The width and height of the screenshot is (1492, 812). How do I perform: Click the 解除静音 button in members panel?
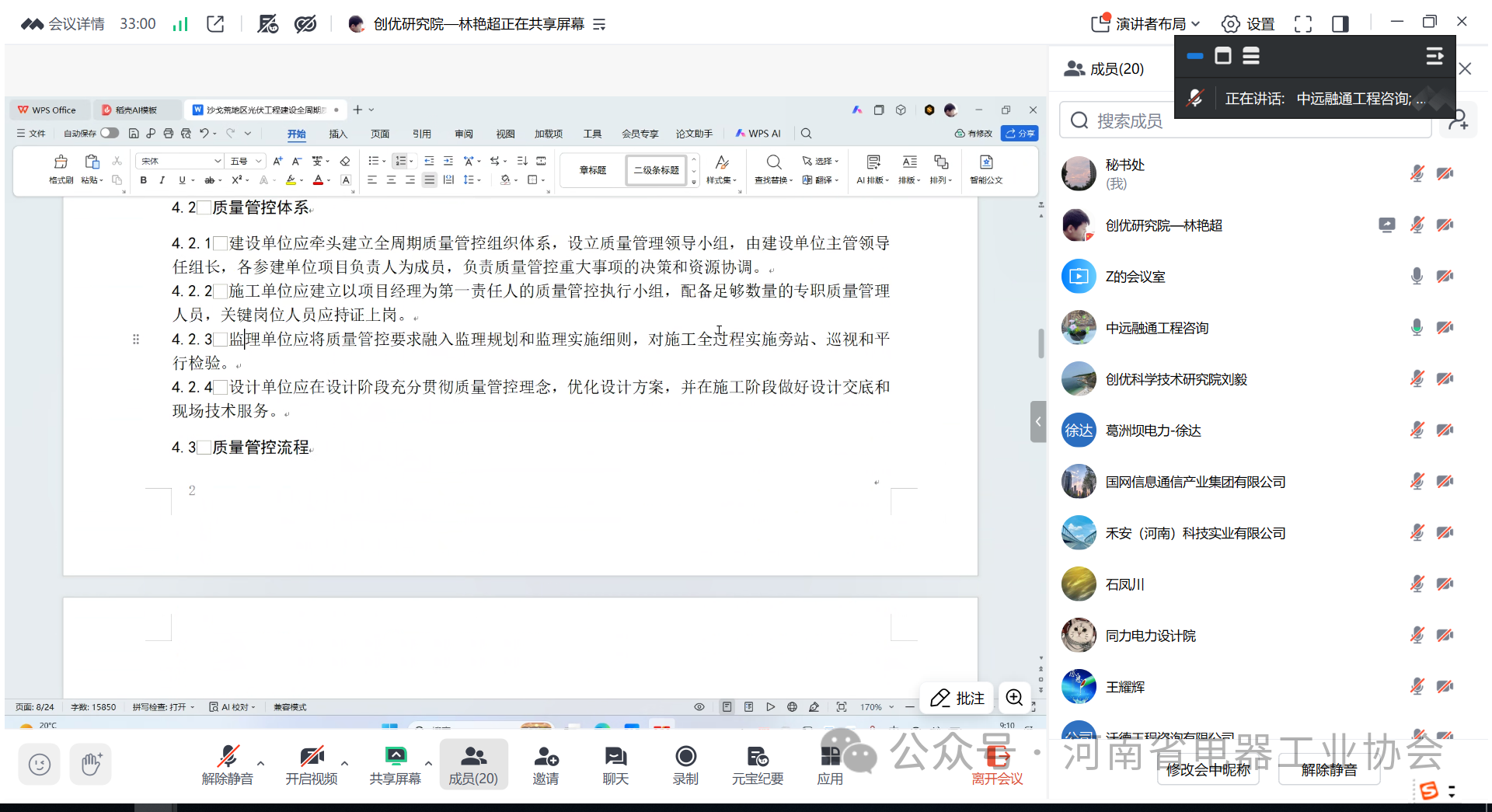[x=1329, y=770]
